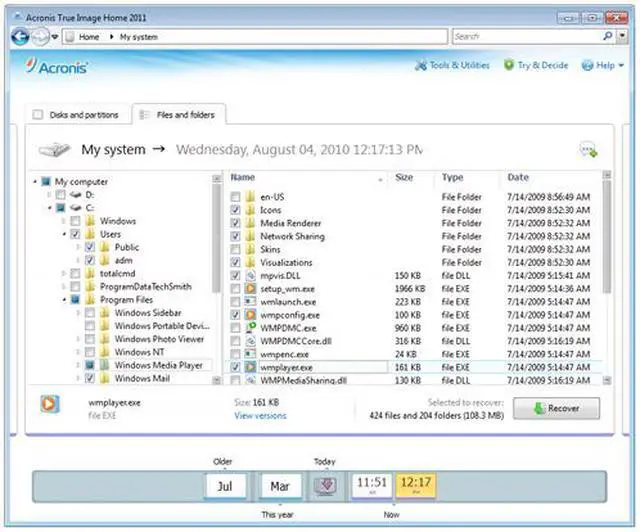Click Home in the breadcrumb path
The height and width of the screenshot is (532, 640).
(x=89, y=37)
